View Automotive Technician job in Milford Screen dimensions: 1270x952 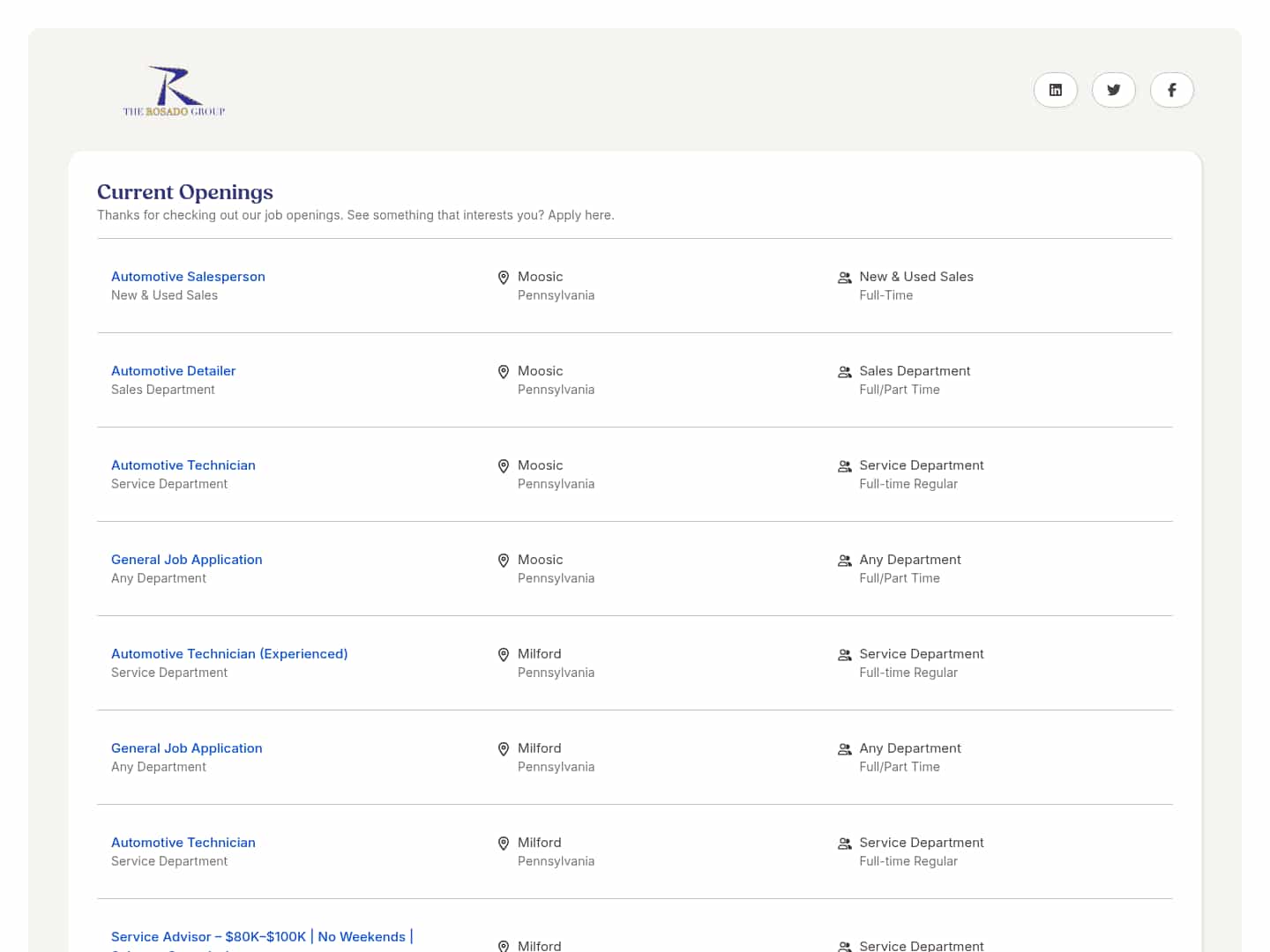[x=183, y=843]
